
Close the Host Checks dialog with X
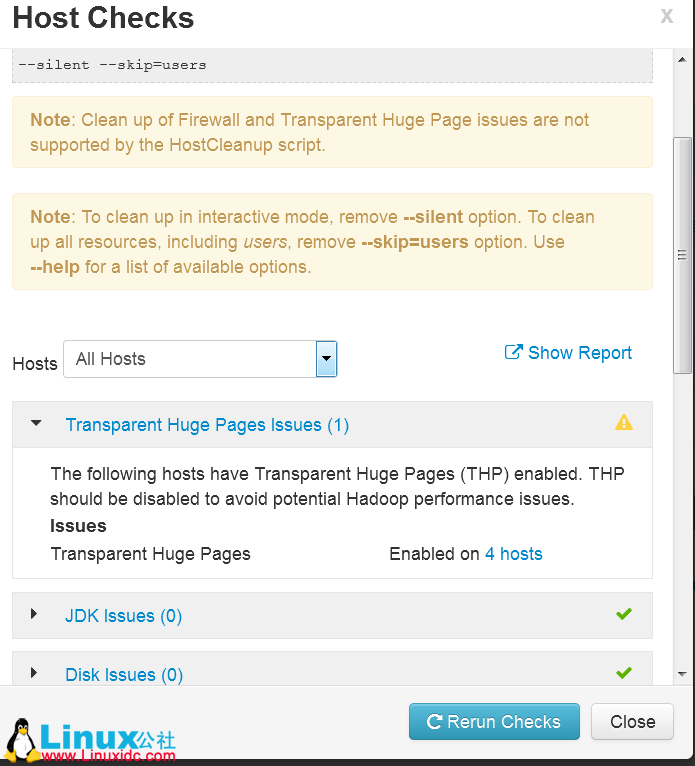(667, 16)
